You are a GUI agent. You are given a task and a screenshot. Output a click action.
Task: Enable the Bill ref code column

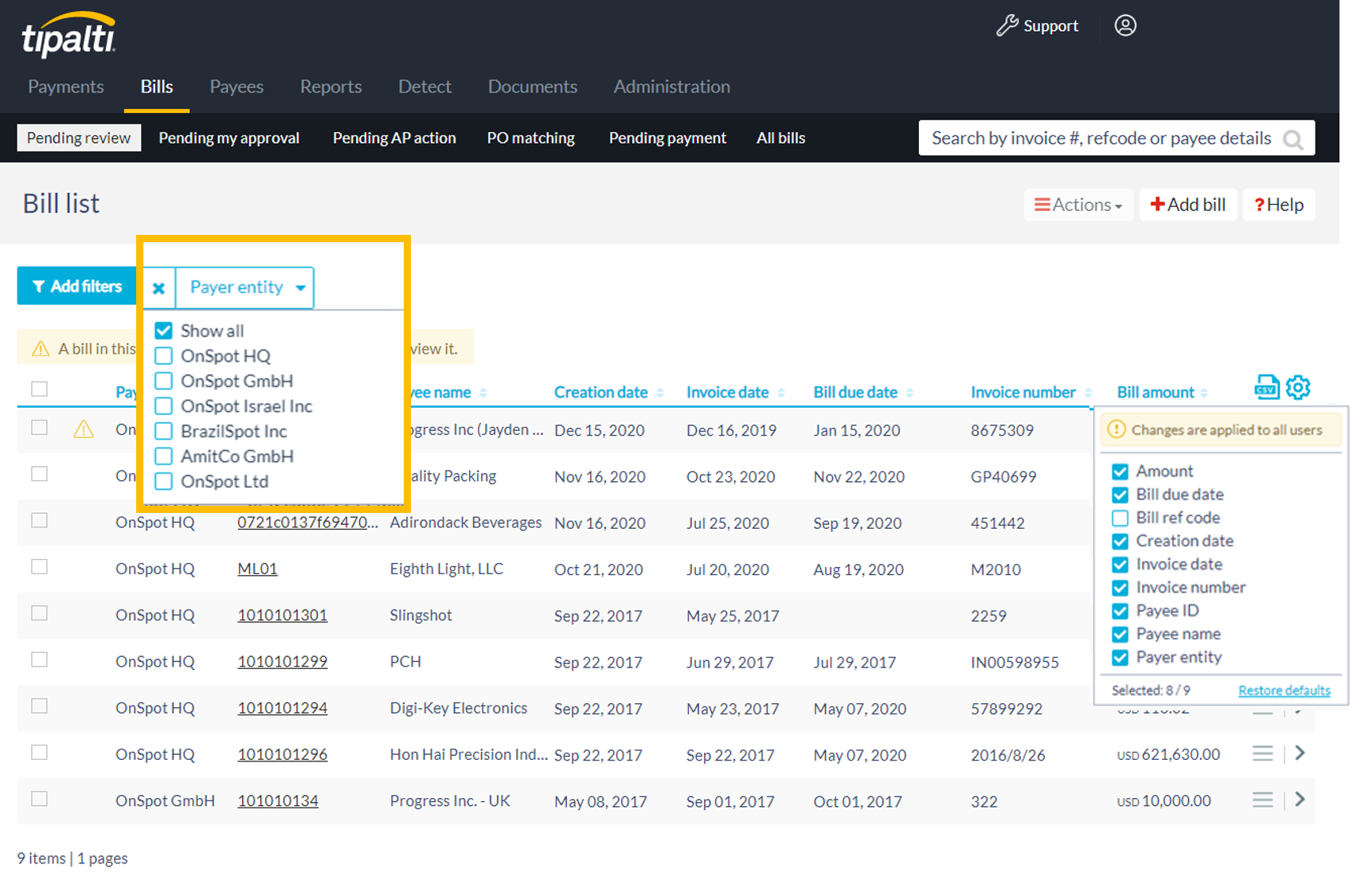(x=1121, y=518)
